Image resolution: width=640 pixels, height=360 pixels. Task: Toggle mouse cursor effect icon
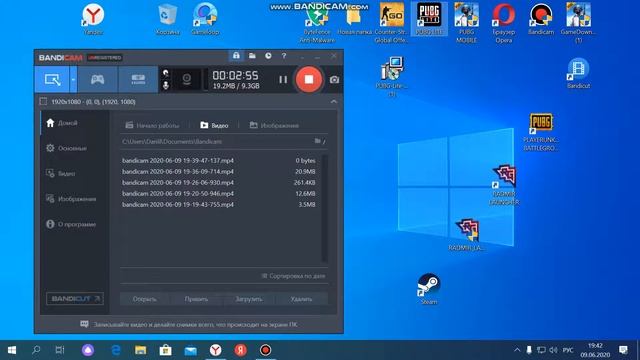(166, 73)
